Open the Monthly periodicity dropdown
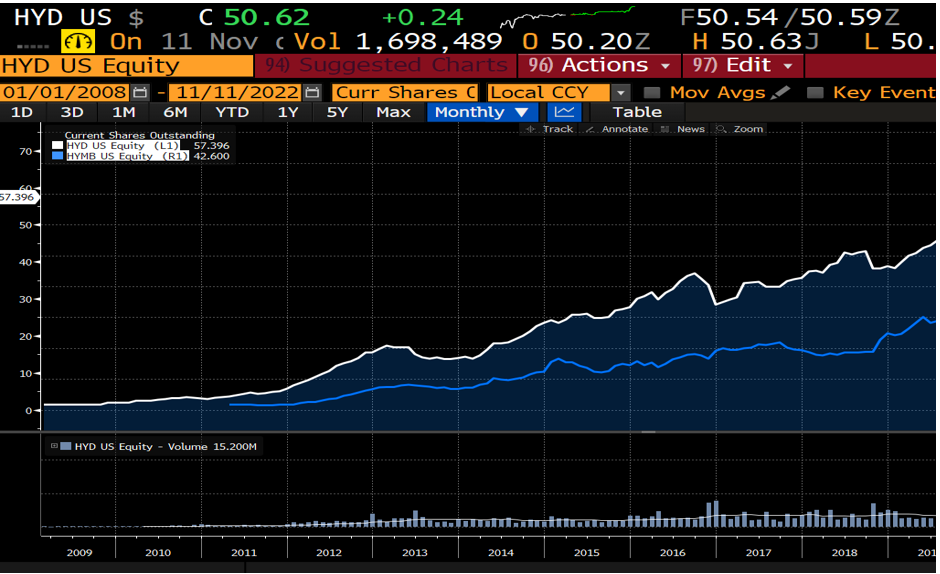 point(482,112)
